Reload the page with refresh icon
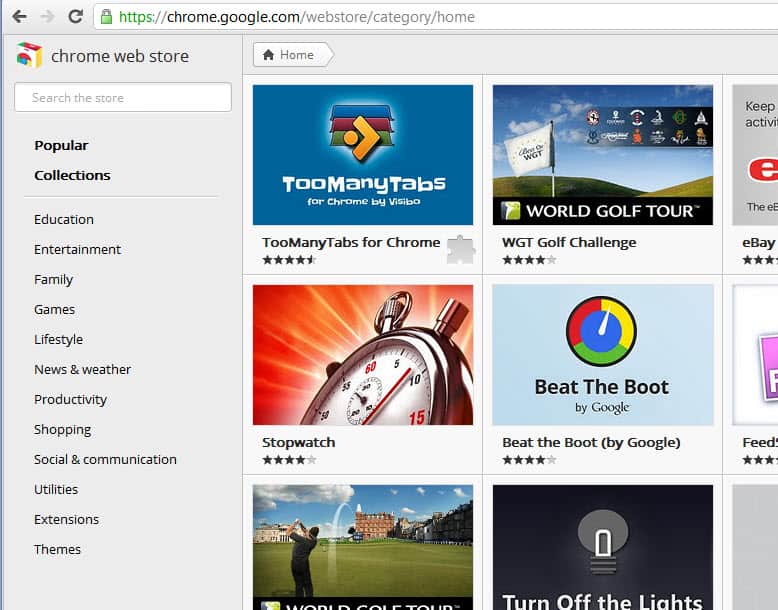The height and width of the screenshot is (610, 778). 75,16
